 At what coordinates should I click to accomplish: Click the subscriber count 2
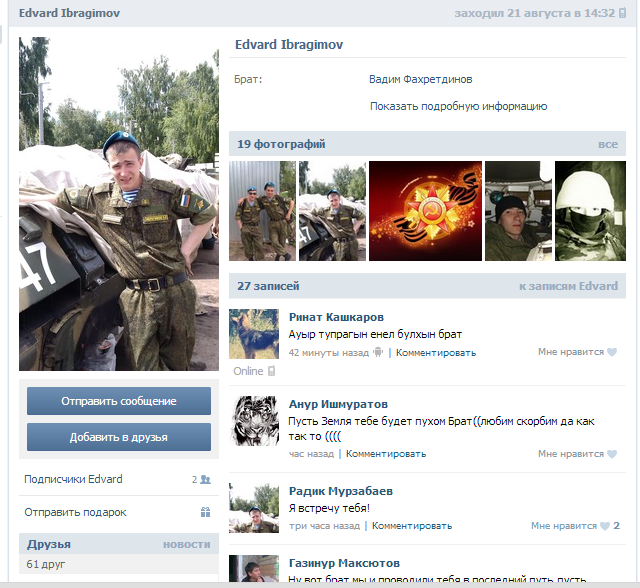[195, 479]
